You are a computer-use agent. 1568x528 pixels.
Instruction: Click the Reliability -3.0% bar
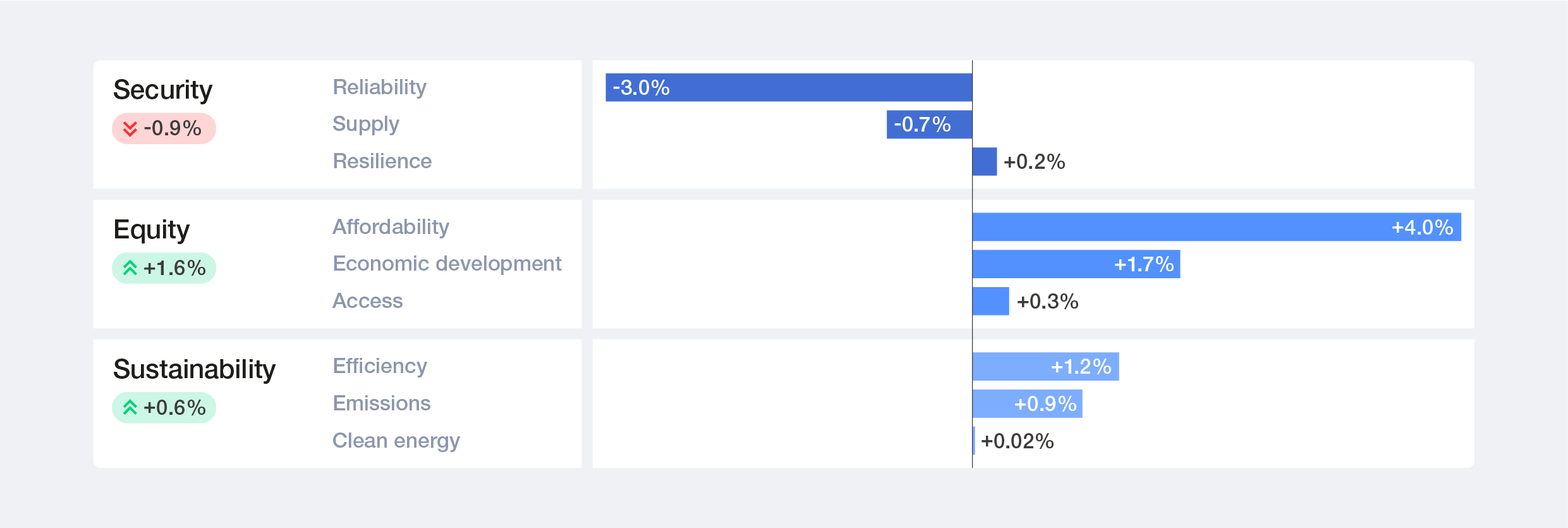coord(789,87)
